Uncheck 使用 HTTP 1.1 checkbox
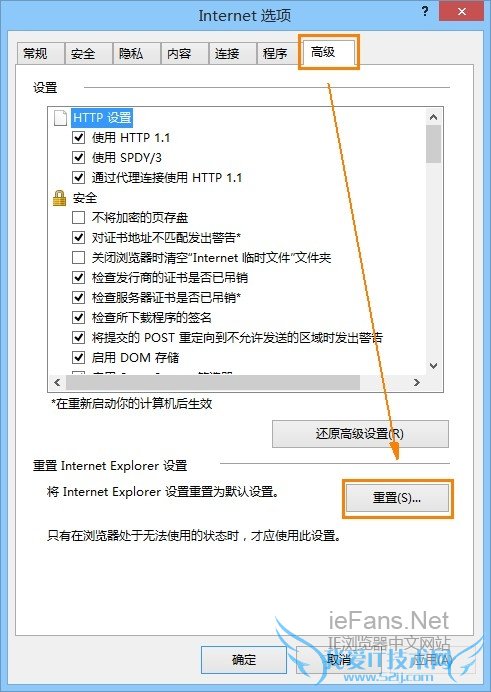Screen dimensions: 491x692 [x=79, y=138]
